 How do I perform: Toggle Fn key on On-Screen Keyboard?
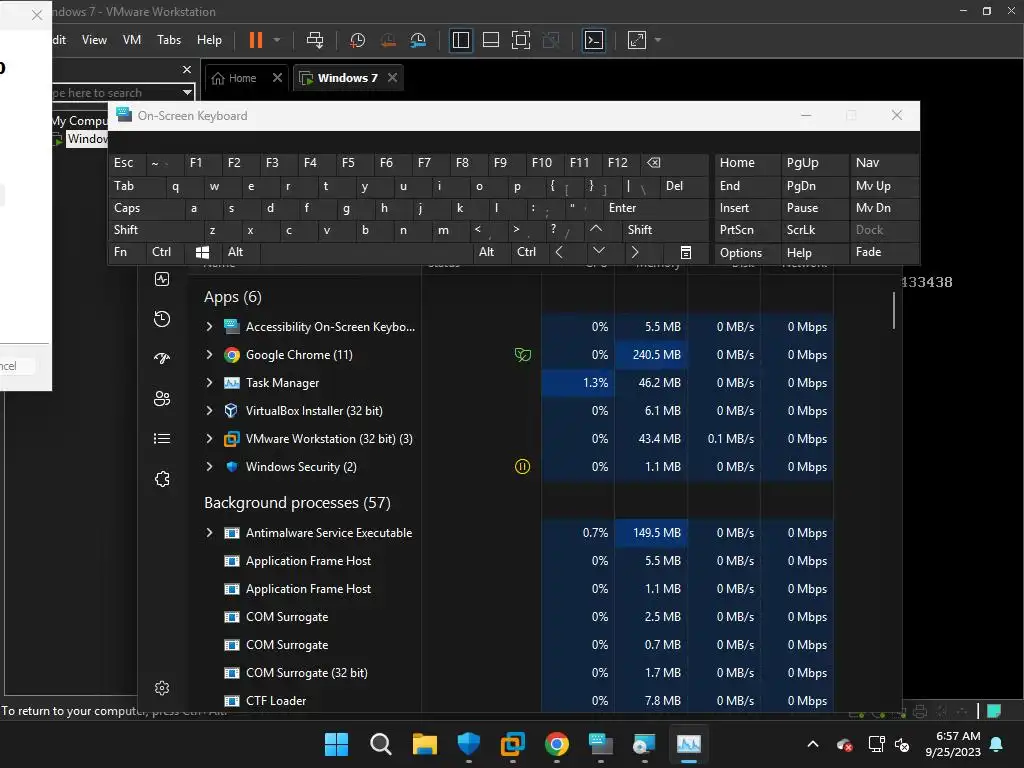(x=127, y=252)
